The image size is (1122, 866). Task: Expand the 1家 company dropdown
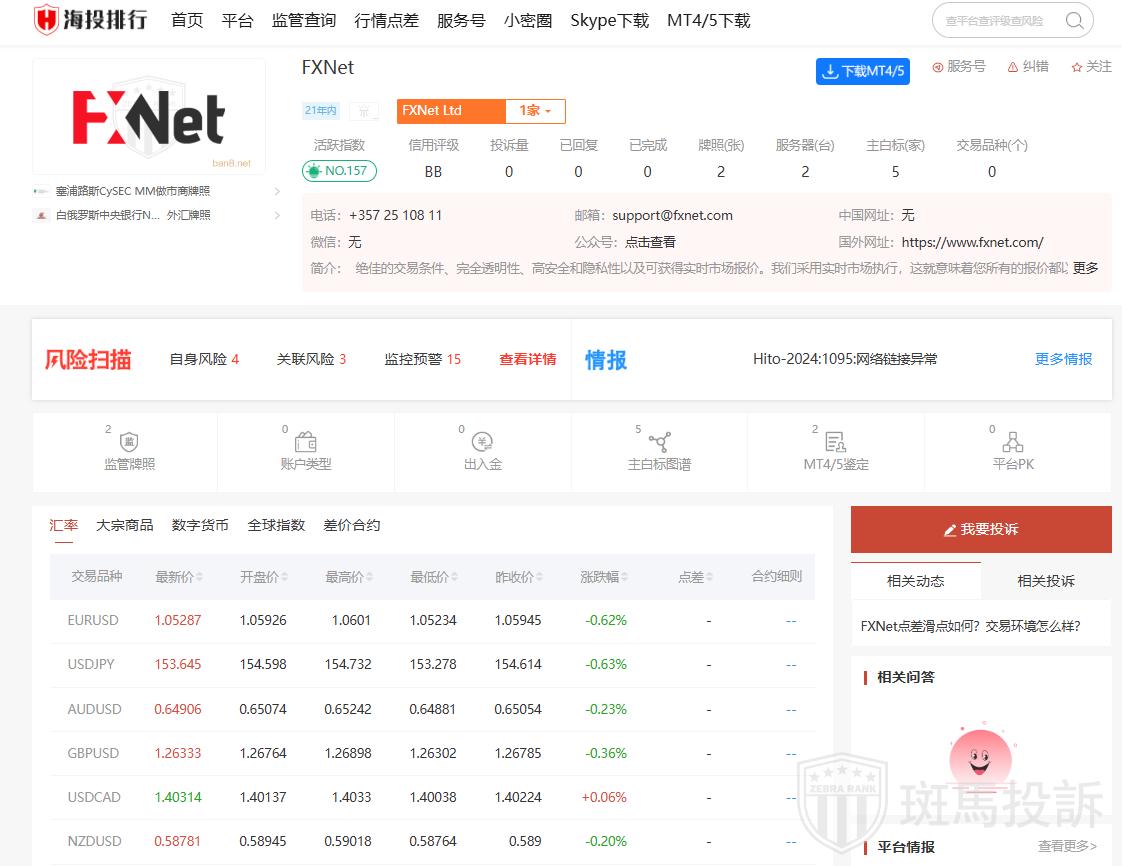coord(535,111)
